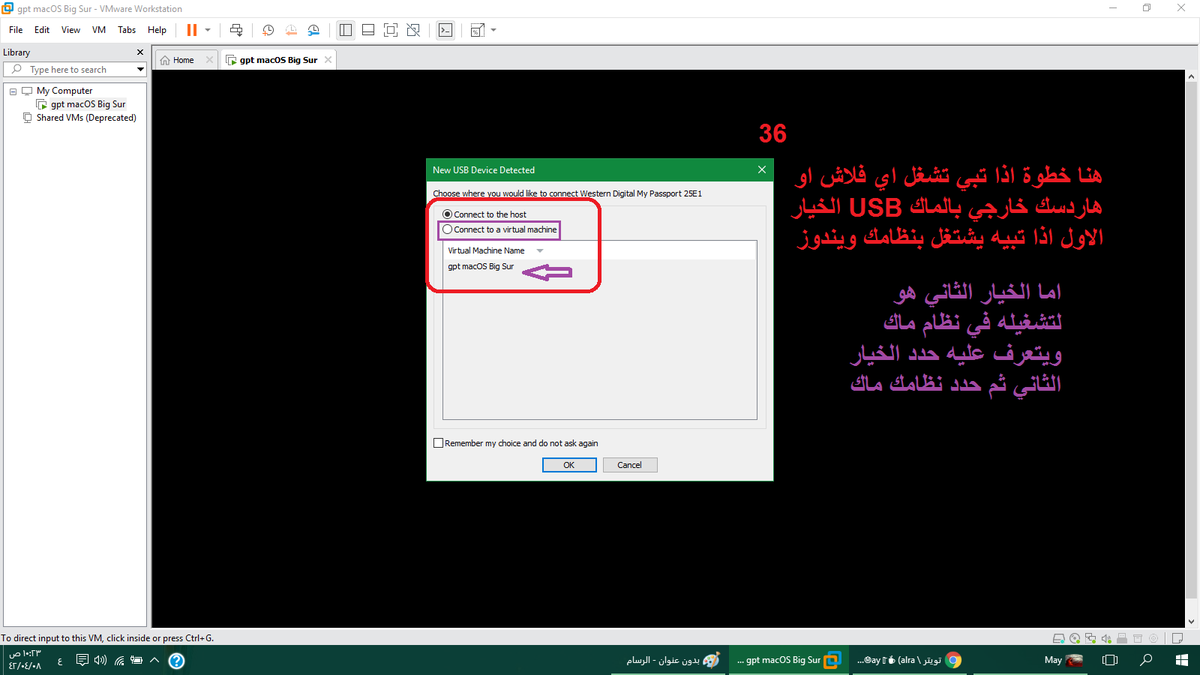Click the hard disk status bar icon
The image size is (1200, 675).
point(1059,637)
